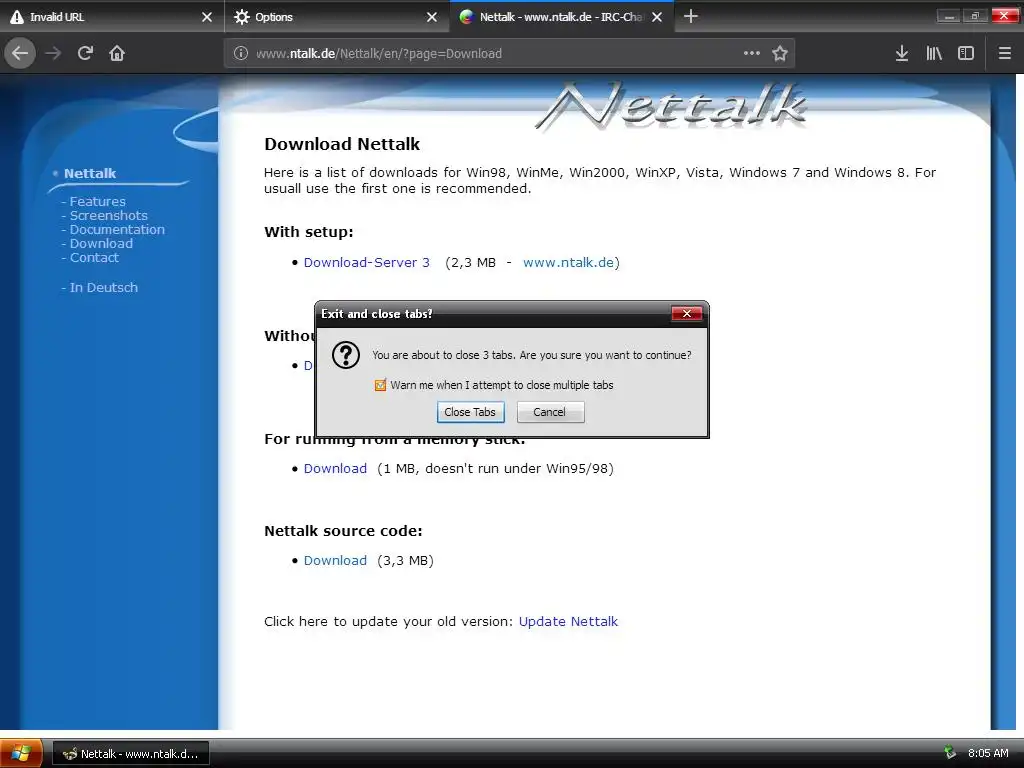This screenshot has width=1024, height=768.
Task: Open the Firefox hamburger menu
Action: tap(1005, 53)
